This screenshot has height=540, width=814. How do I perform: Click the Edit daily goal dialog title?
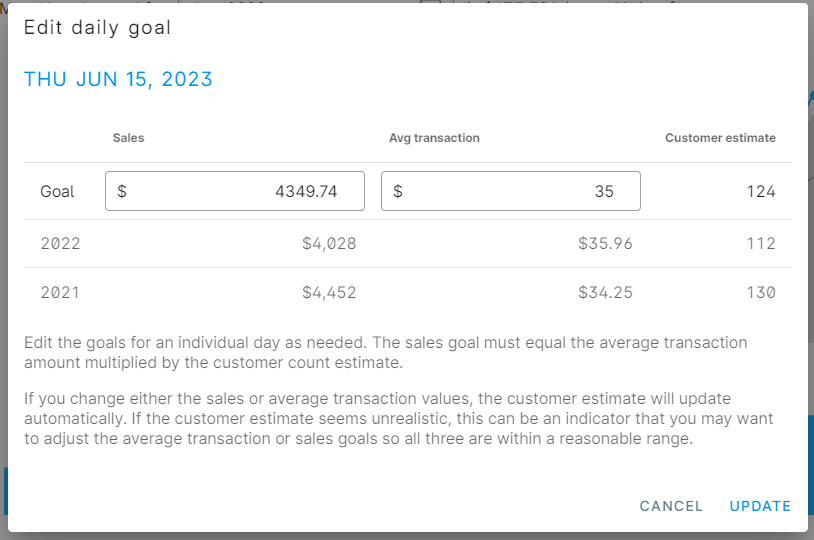98,28
